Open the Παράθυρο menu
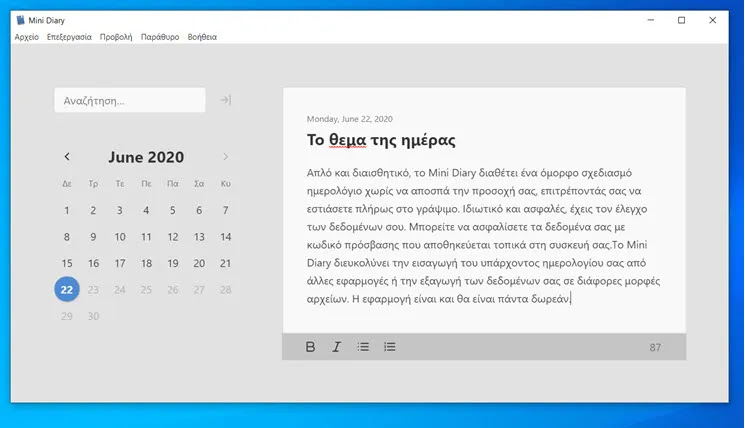Viewport: 745px width, 428px height. 160,37
